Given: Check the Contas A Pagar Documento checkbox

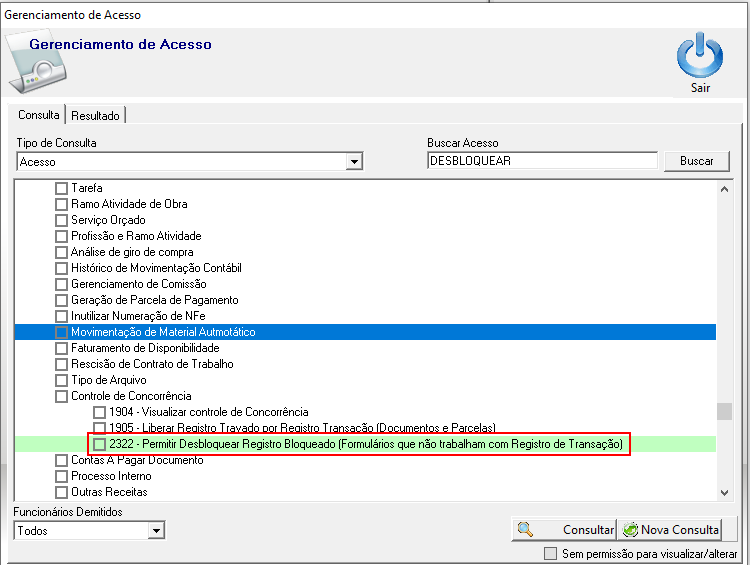Looking at the screenshot, I should click(x=61, y=460).
